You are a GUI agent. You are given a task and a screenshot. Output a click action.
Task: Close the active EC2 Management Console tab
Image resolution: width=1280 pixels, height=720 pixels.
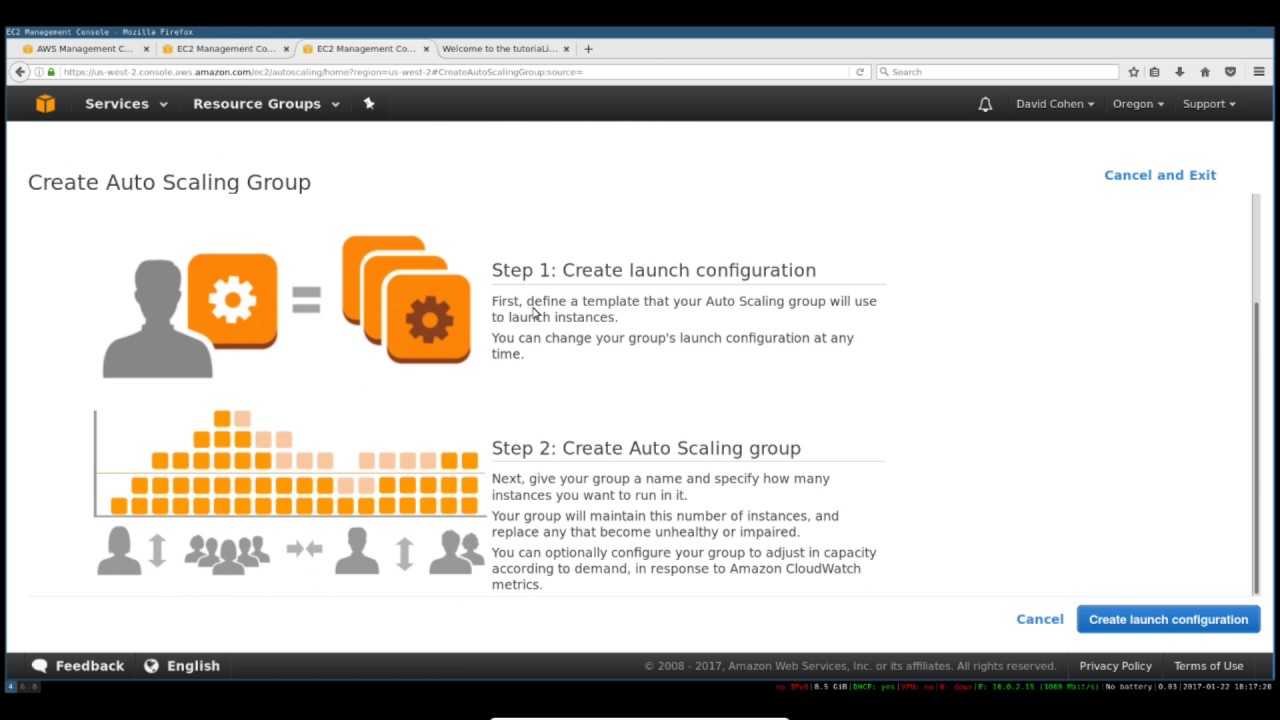point(426,48)
